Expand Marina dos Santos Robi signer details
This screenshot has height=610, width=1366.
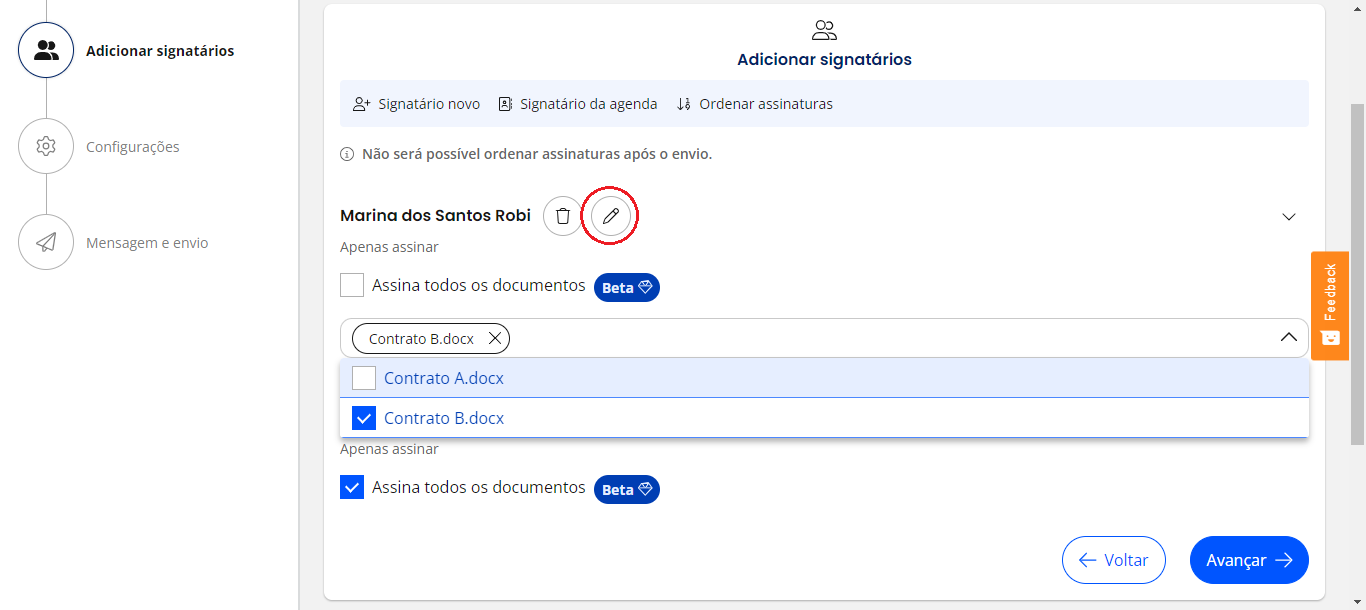[x=1289, y=216]
